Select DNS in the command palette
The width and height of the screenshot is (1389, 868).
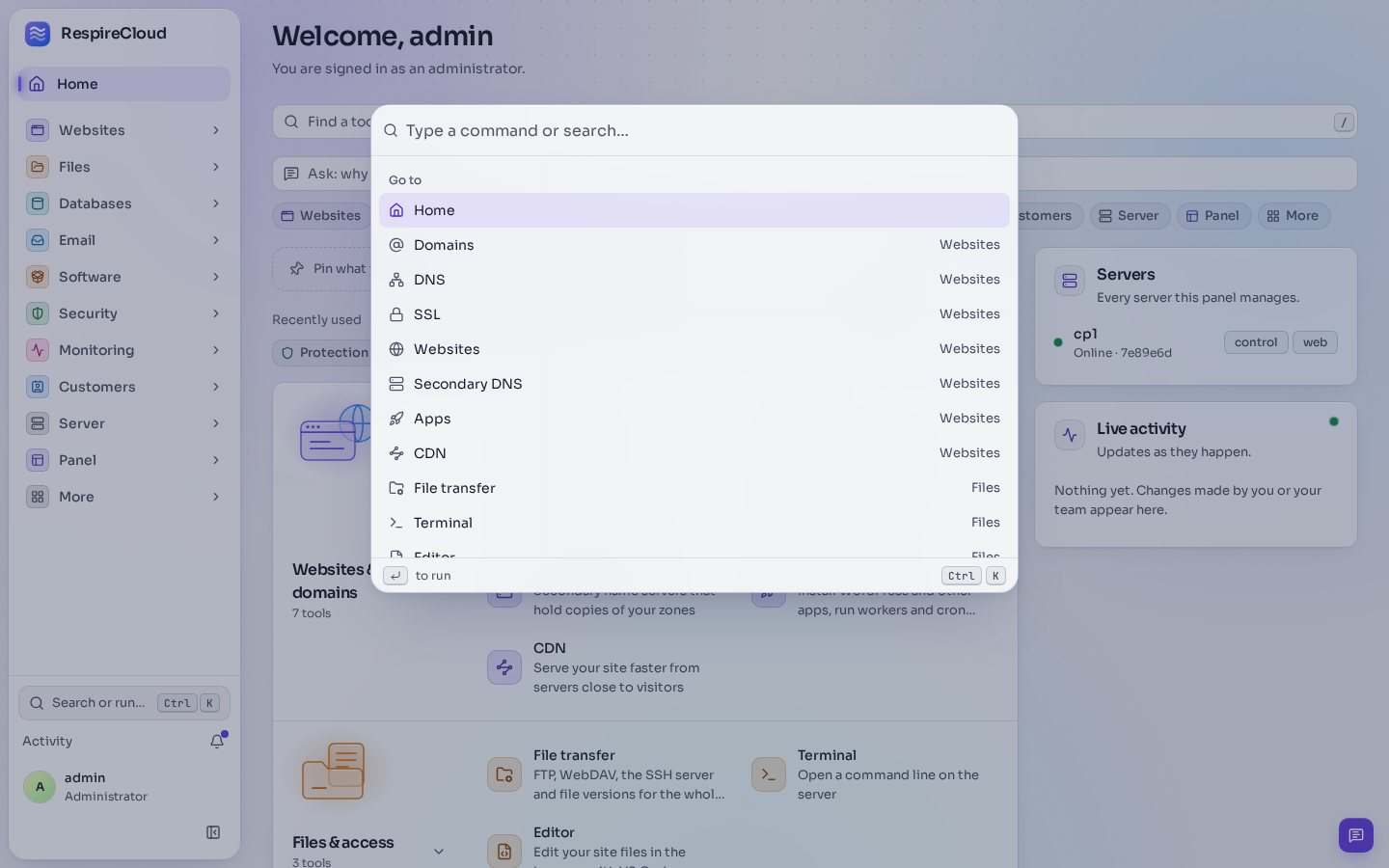pyautogui.click(x=694, y=280)
